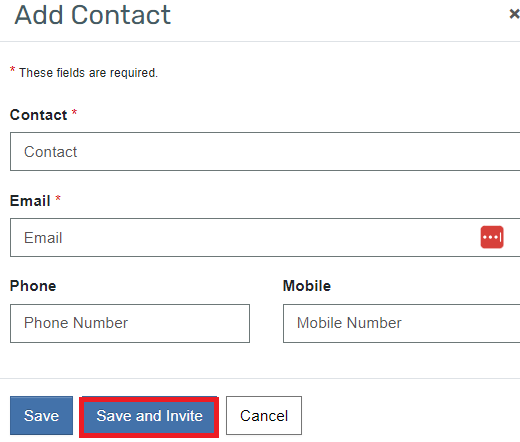Open the password manager icon in Email field
The image size is (520, 442).
[x=492, y=237]
